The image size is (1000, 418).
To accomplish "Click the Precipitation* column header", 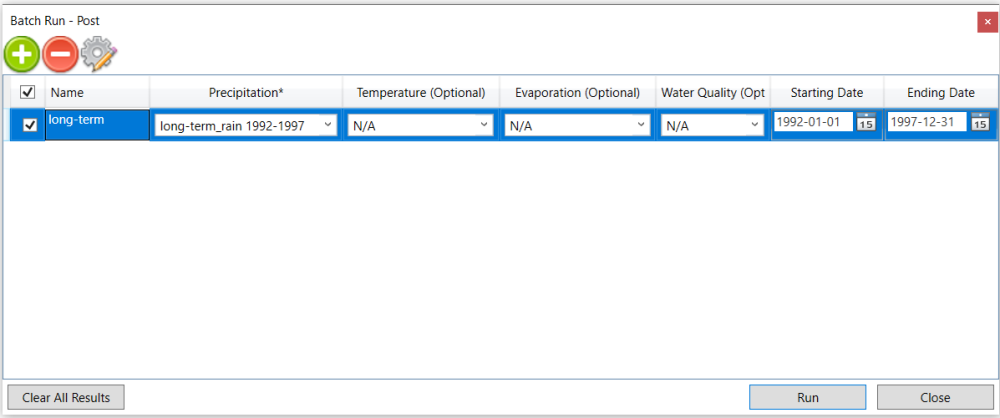I will [246, 93].
